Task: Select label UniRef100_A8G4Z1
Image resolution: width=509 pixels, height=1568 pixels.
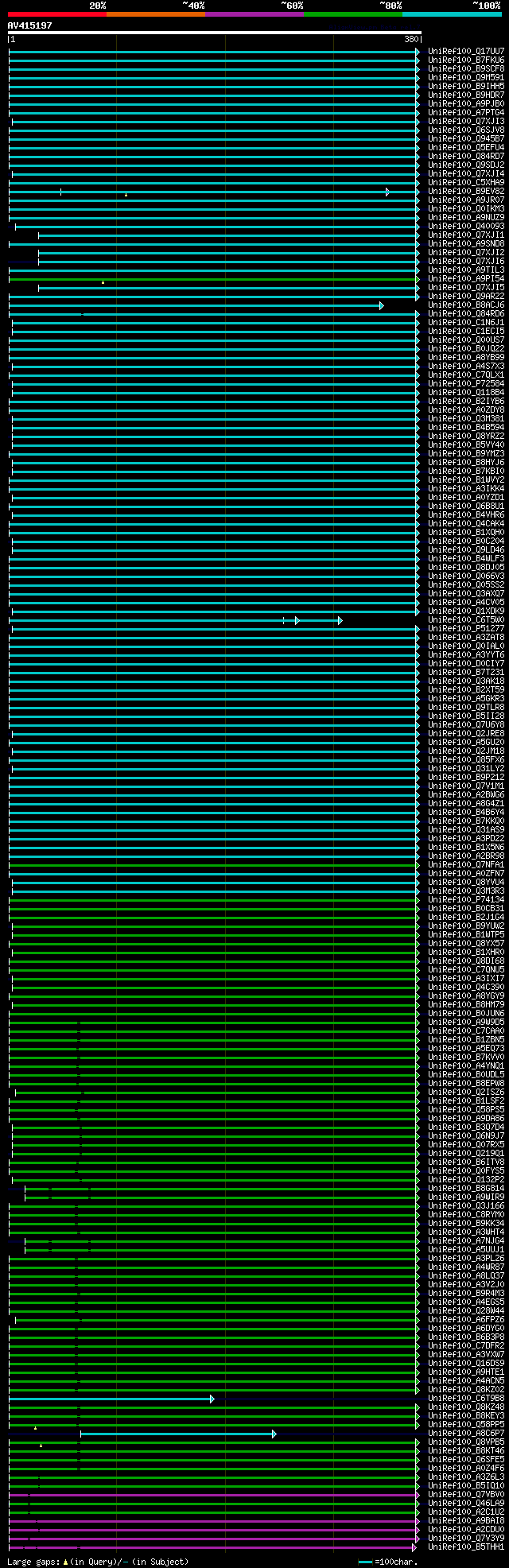Action: click(x=466, y=804)
